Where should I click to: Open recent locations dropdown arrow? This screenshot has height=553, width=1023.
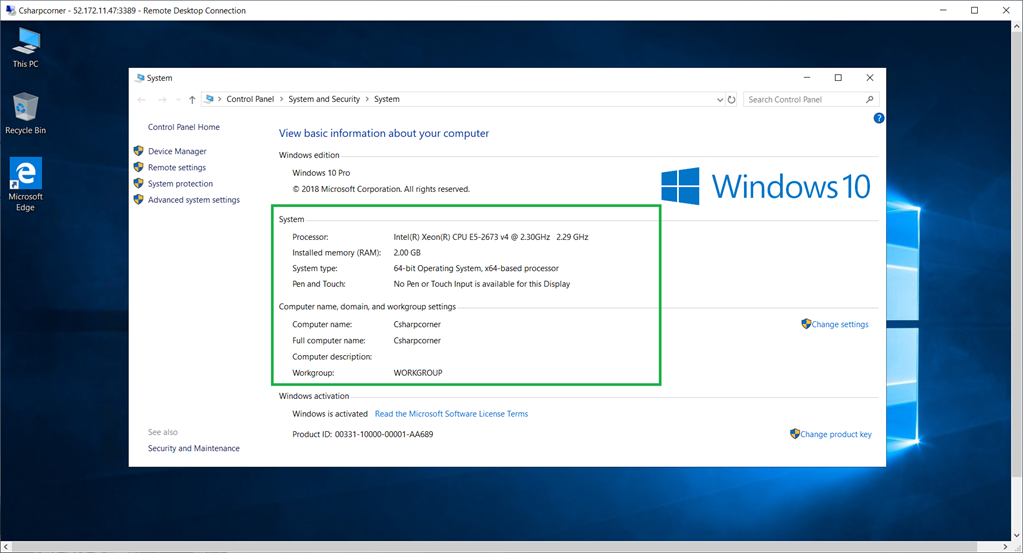[178, 100]
